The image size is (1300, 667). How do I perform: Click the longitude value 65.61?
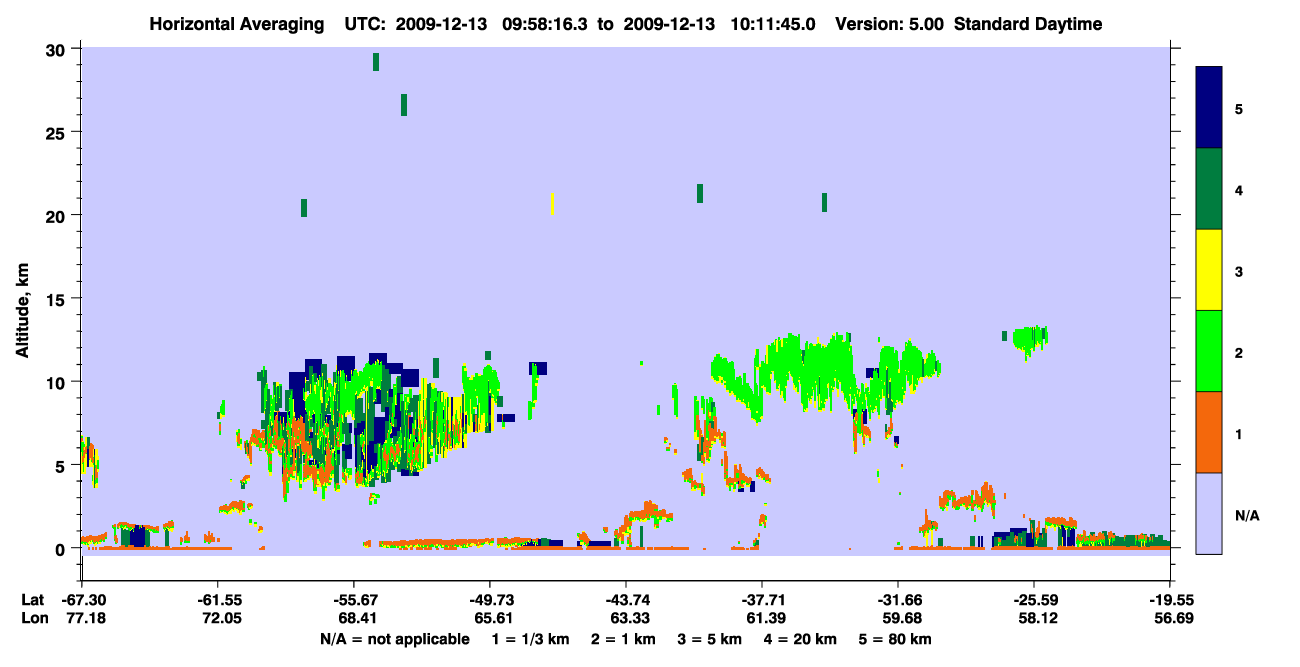click(x=492, y=618)
